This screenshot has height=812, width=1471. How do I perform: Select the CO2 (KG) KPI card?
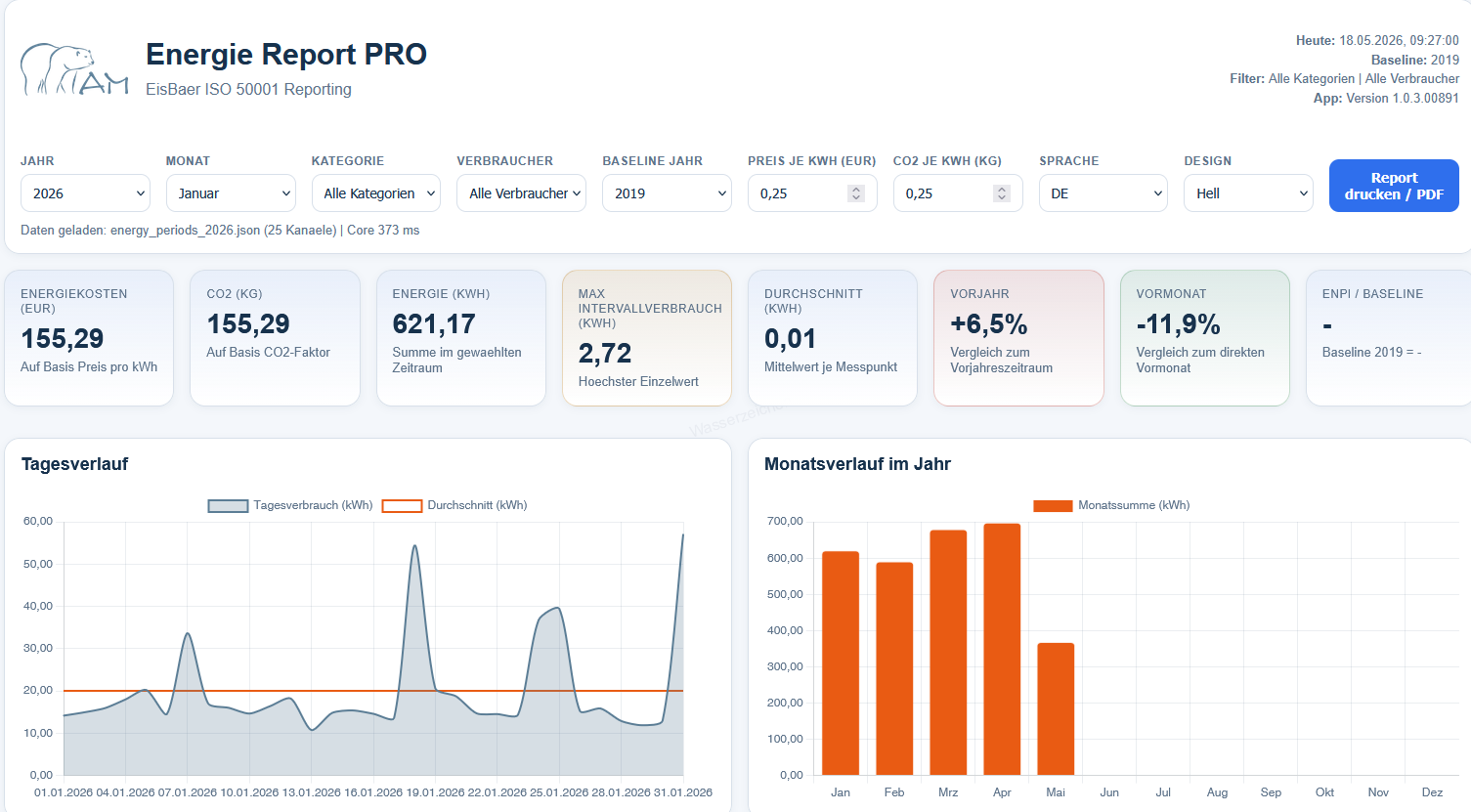275,338
